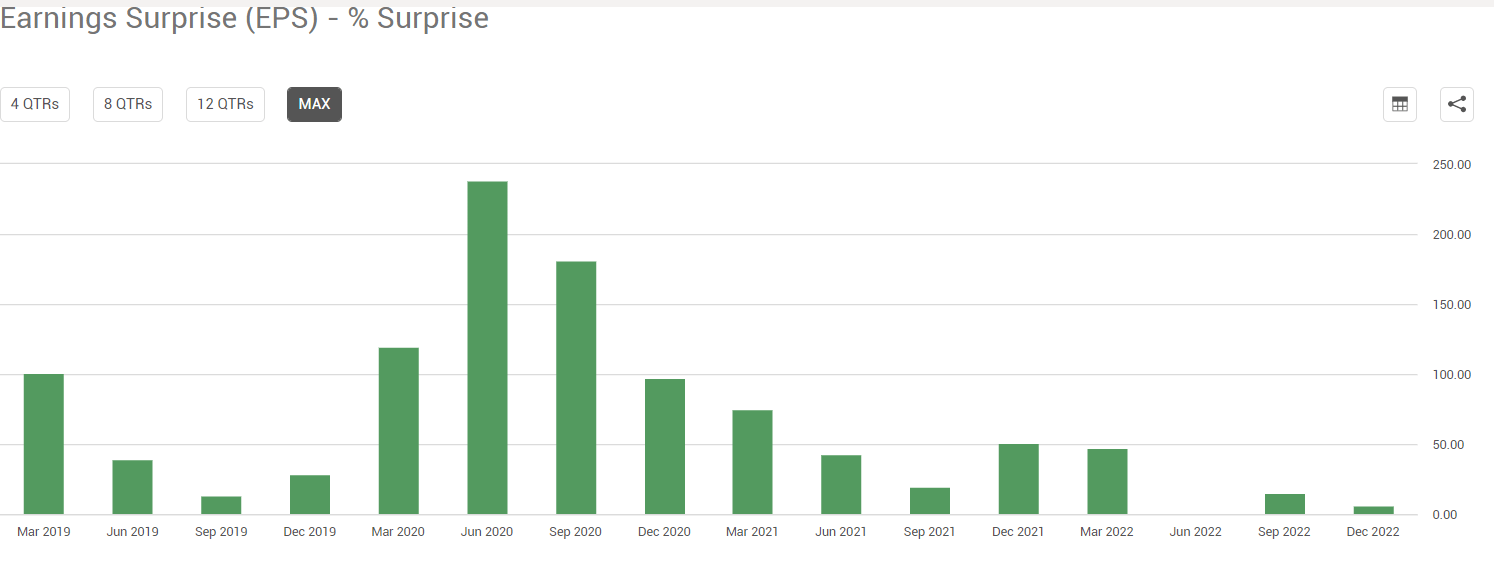Click the share chart icon
This screenshot has height=564, width=1494.
1457,104
